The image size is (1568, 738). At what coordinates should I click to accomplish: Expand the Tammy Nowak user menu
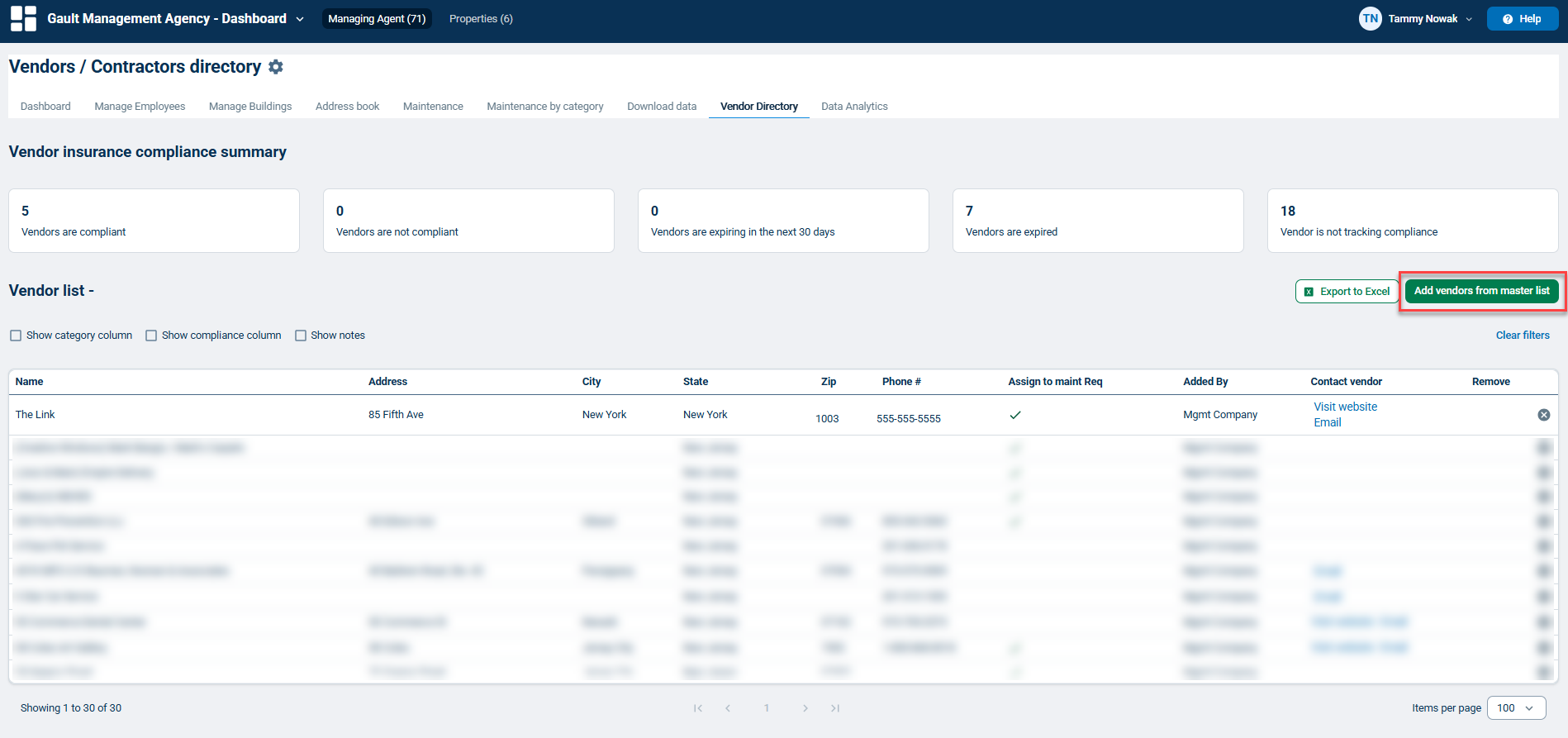pos(1430,18)
